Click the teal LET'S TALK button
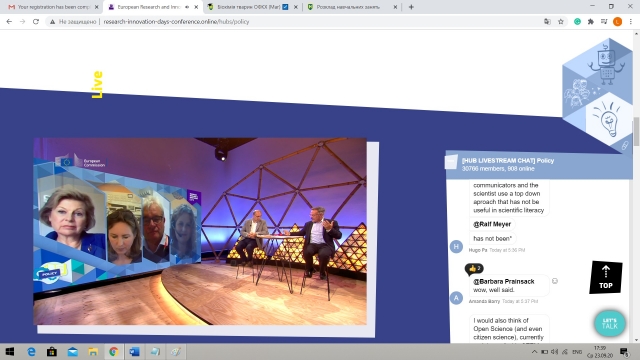Screen dimensions: 640x360 pyautogui.click(x=610, y=323)
